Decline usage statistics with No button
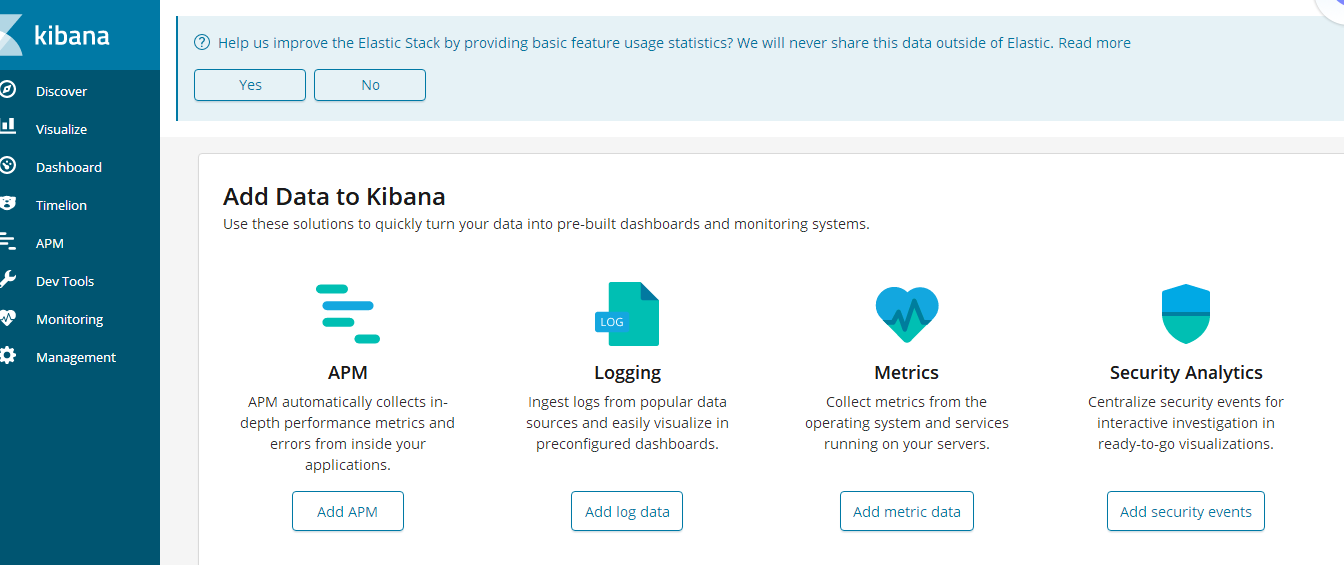 (370, 85)
